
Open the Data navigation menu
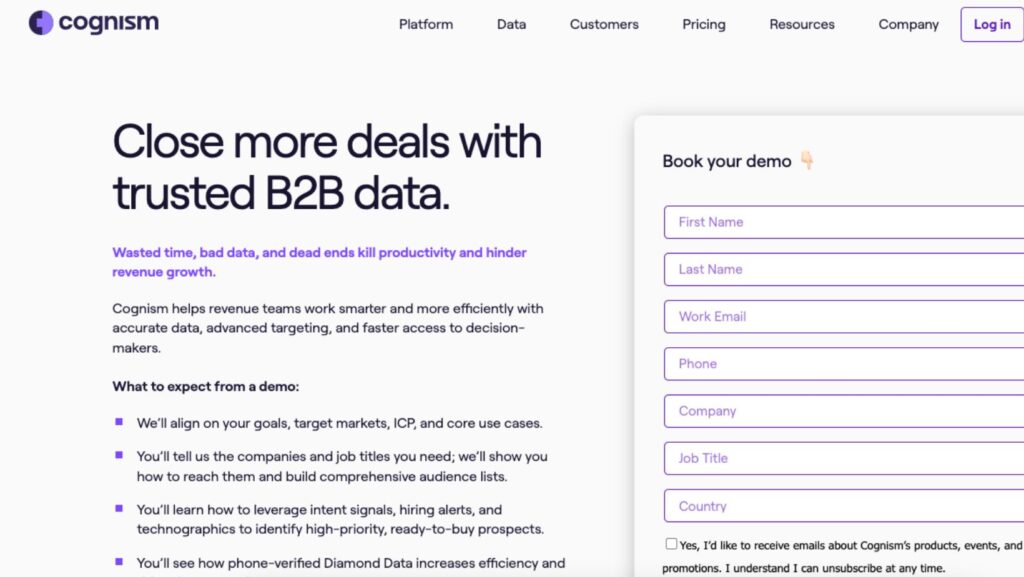click(x=511, y=24)
